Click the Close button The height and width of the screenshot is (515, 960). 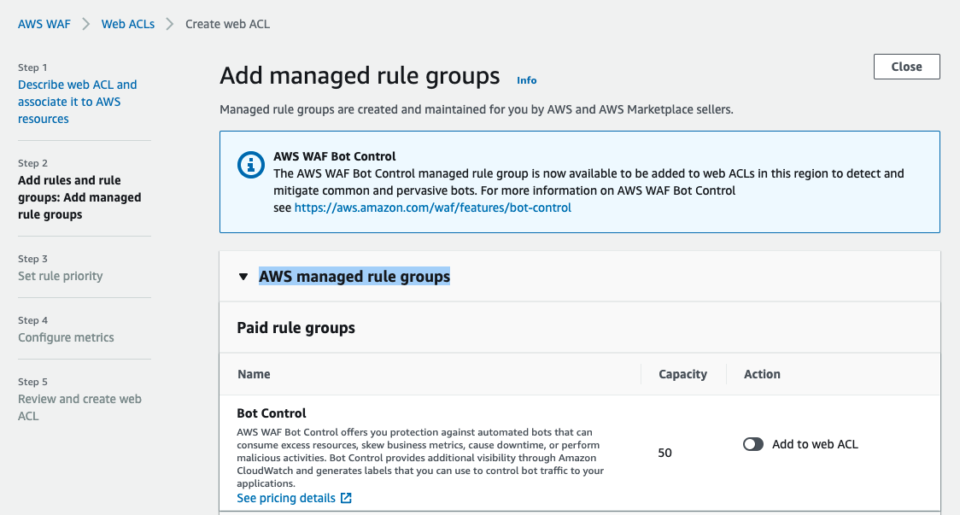pos(907,67)
